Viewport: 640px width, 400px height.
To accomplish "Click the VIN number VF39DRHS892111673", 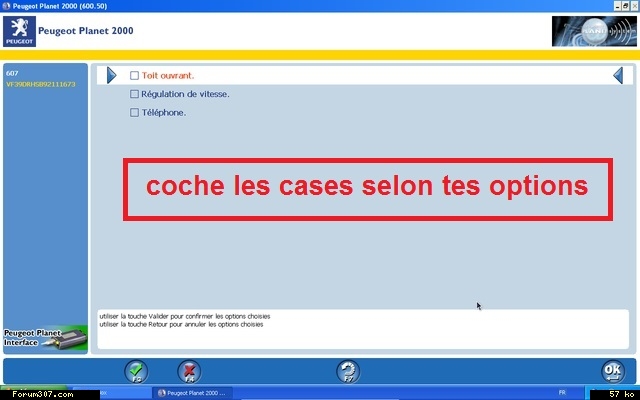I will pyautogui.click(x=40, y=84).
